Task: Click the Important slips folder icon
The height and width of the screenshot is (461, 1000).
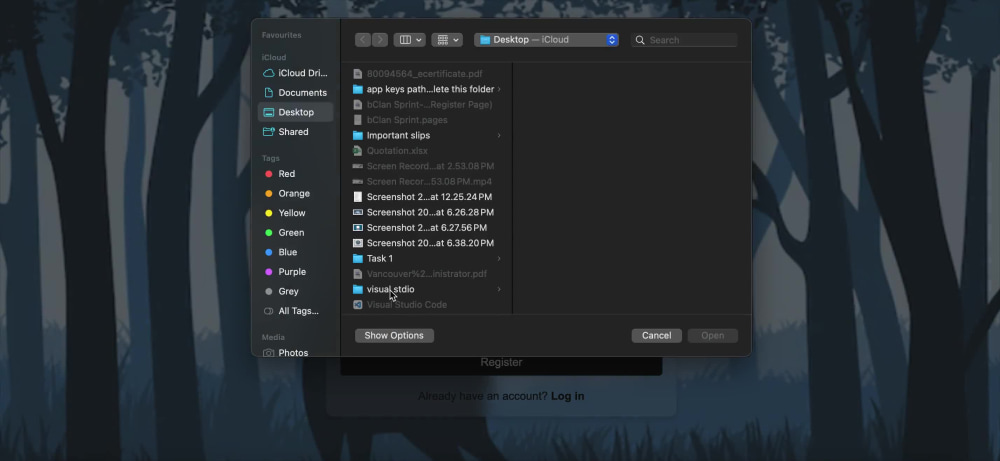Action: point(358,135)
